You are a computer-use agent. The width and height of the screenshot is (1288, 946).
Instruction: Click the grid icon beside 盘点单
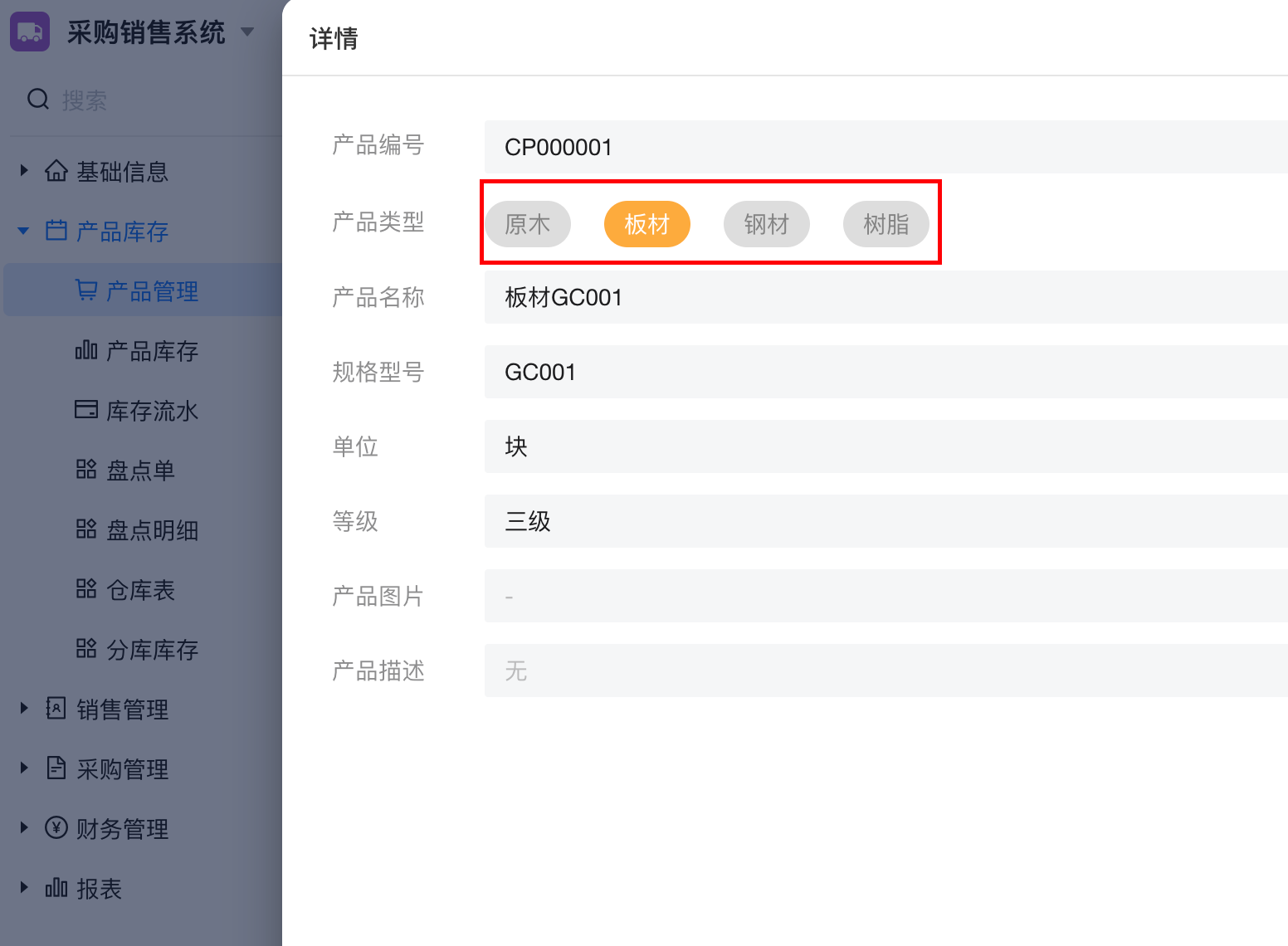coord(86,470)
